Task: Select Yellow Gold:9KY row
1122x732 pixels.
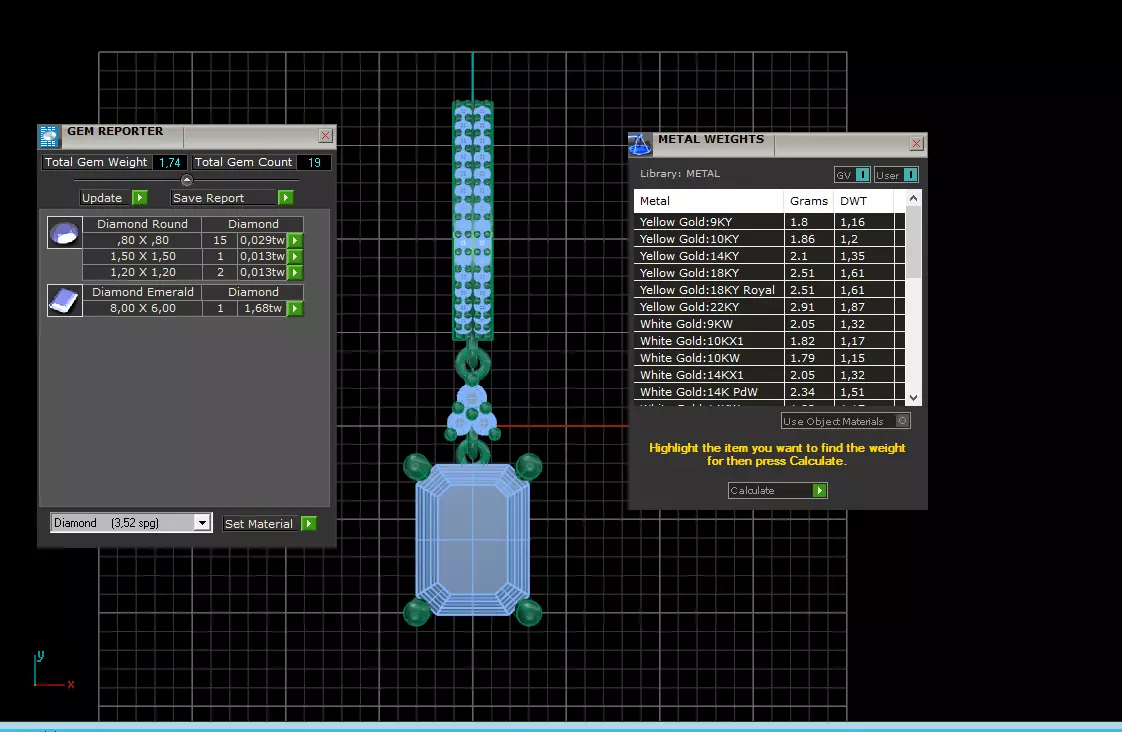Action: 769,222
